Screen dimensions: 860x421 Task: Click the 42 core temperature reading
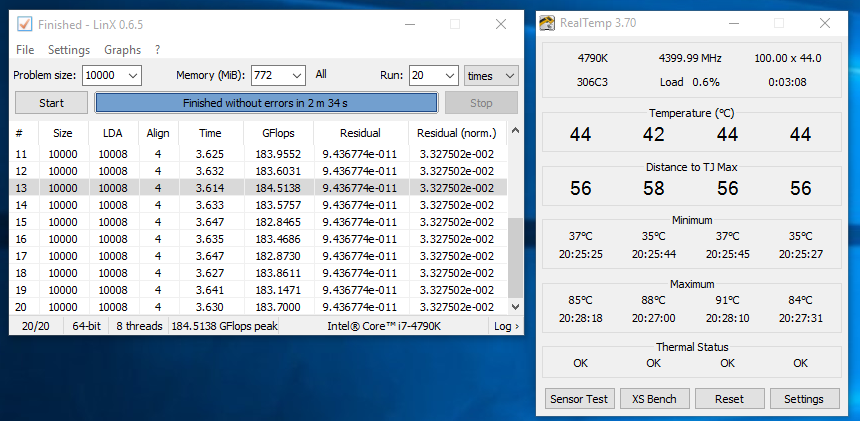[x=654, y=134]
